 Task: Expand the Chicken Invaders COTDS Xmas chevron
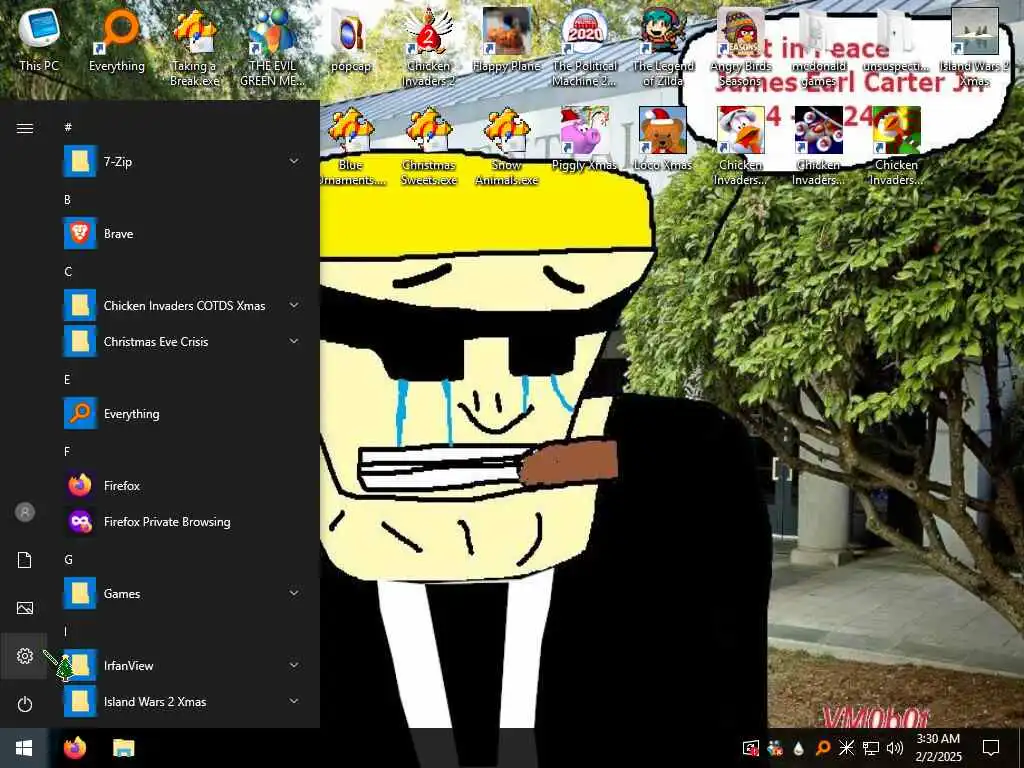tap(294, 305)
